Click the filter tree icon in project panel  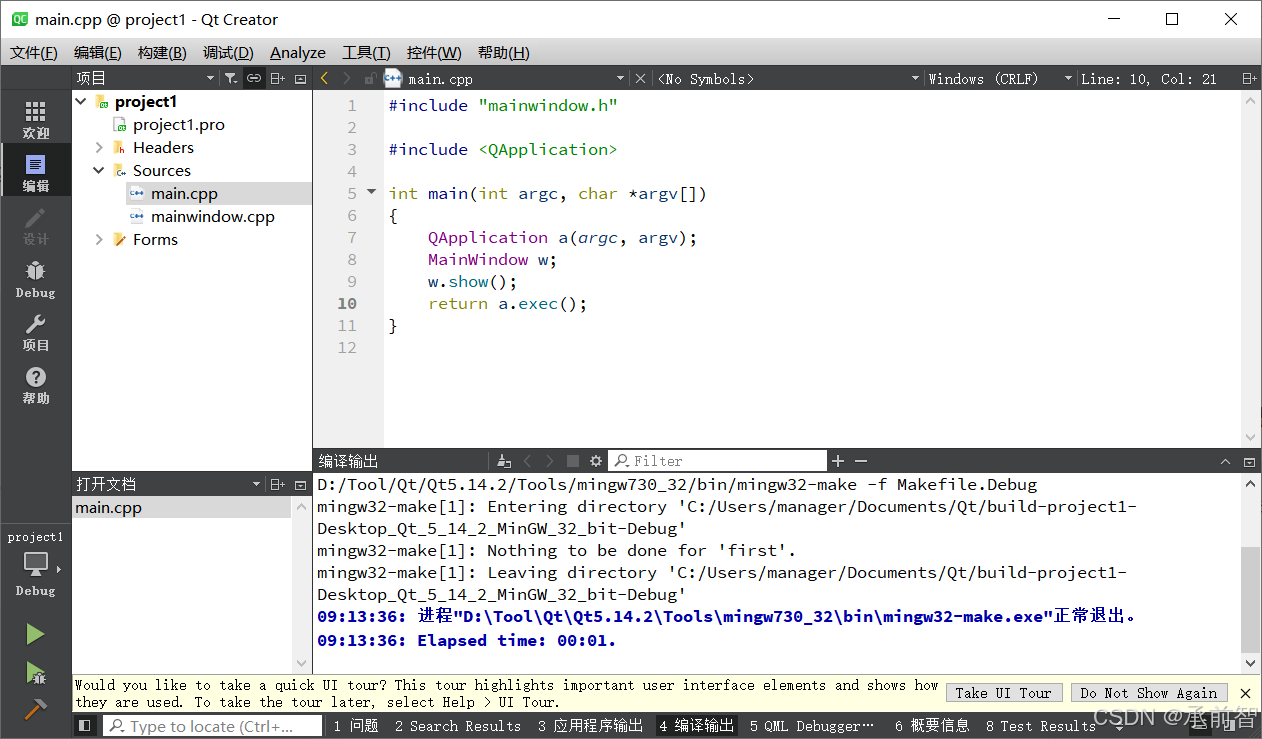231,78
